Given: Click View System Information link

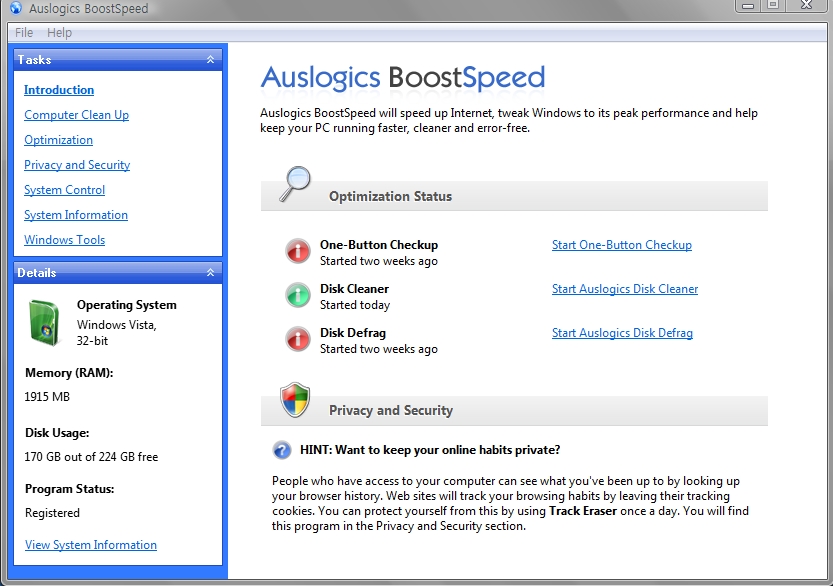Looking at the screenshot, I should [91, 545].
